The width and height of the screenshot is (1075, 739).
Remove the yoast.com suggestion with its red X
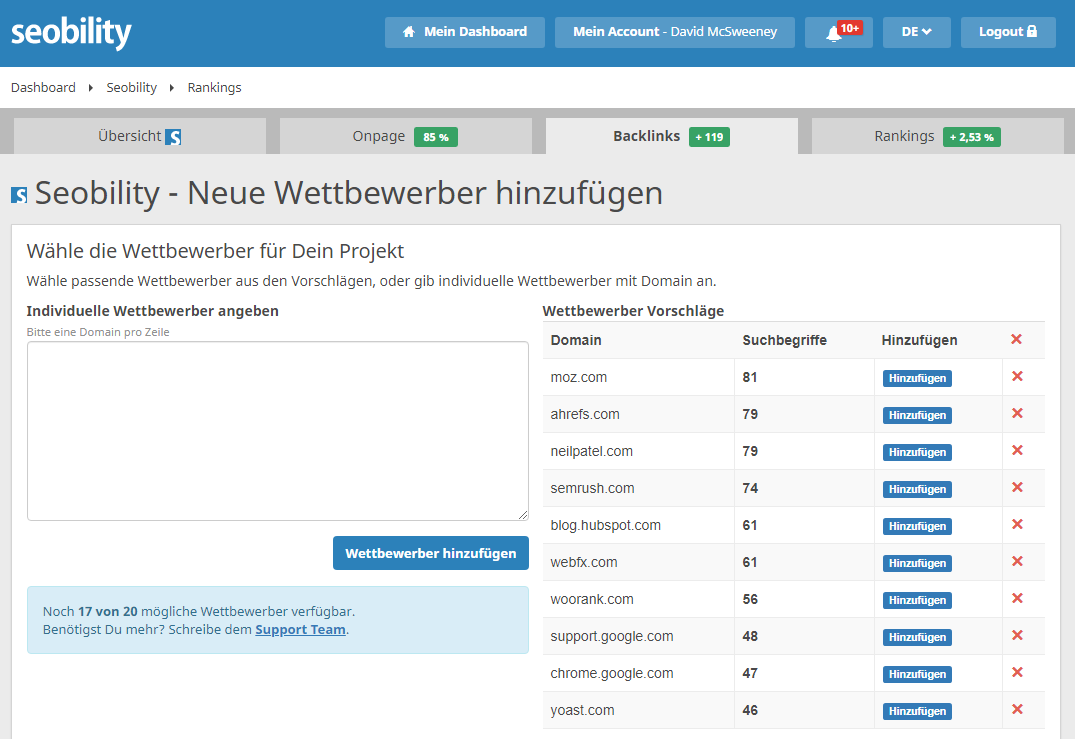(x=1017, y=710)
